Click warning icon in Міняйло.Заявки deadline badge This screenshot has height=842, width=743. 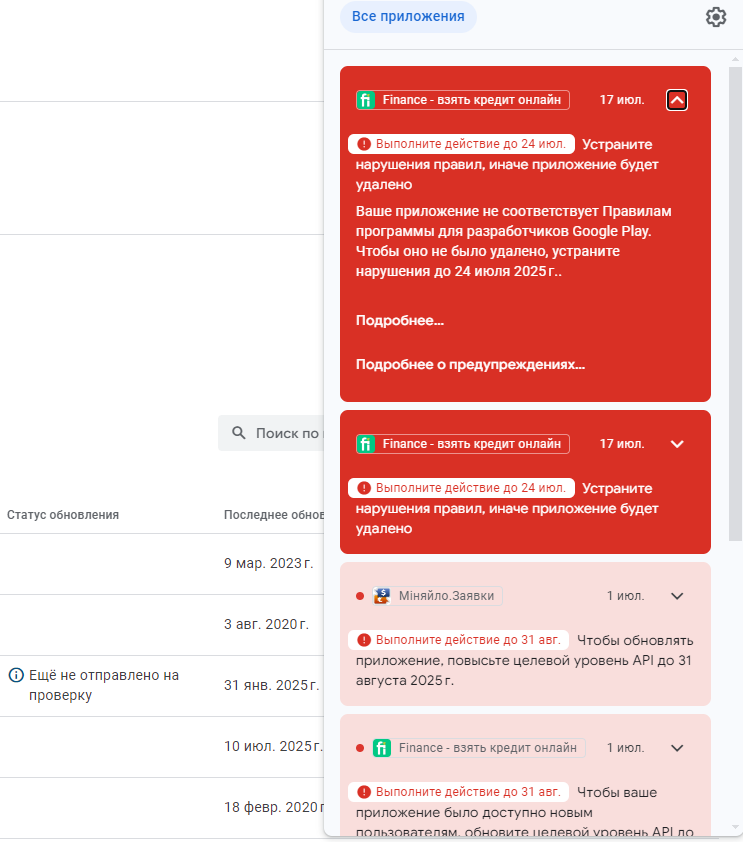coord(364,640)
